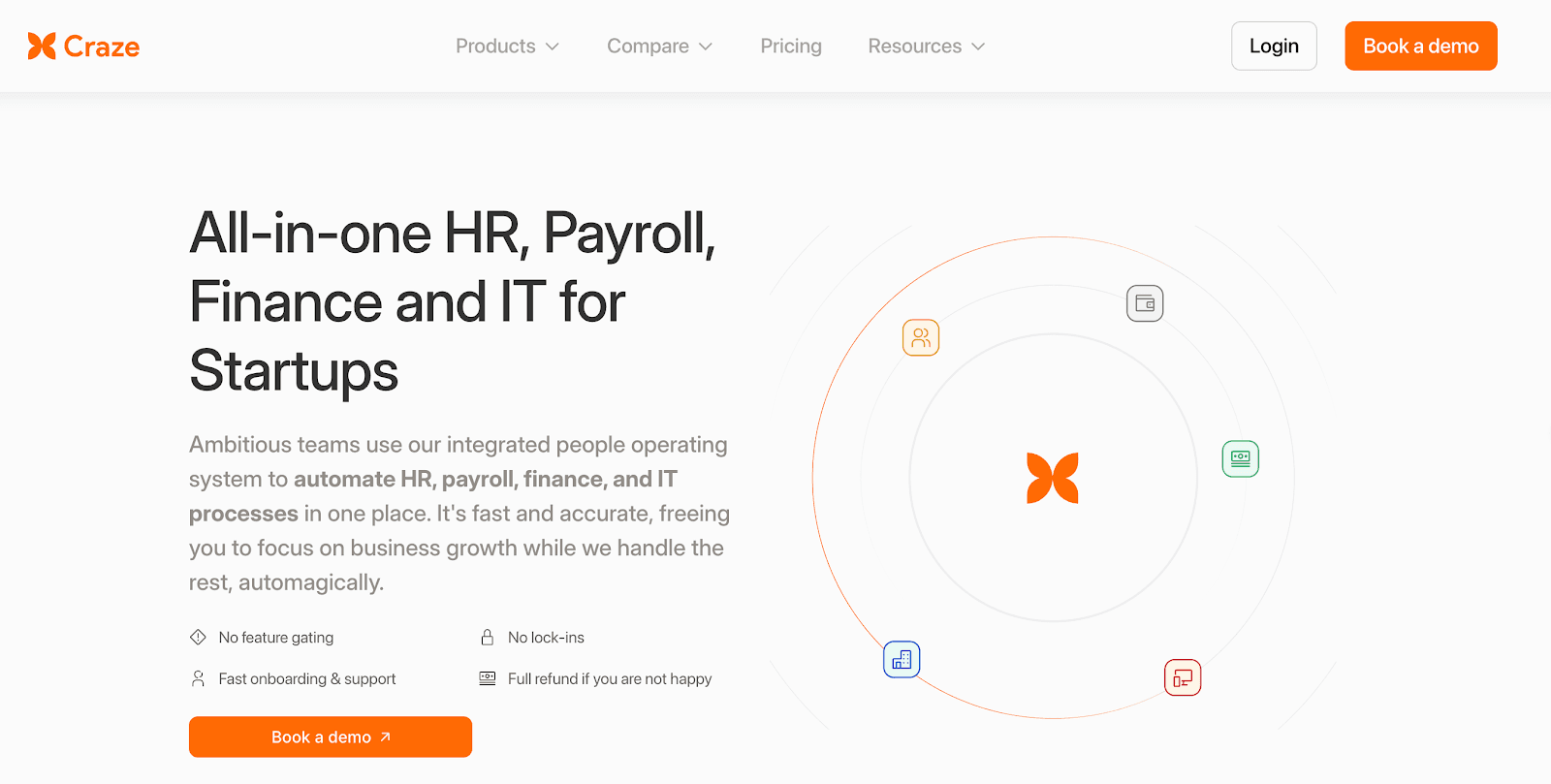The image size is (1551, 784).
Task: Click the 'No lock-ins' text
Action: click(546, 637)
